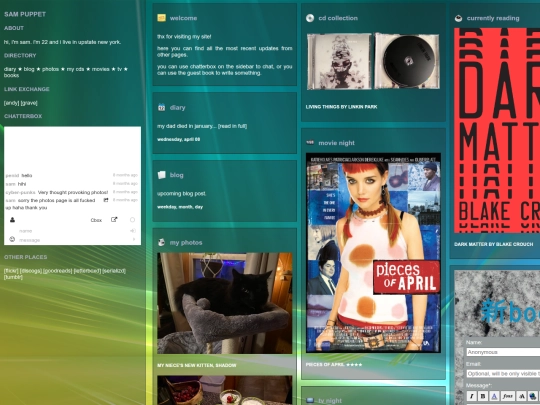
Task: Open guestbook text color button
Action: [494, 396]
